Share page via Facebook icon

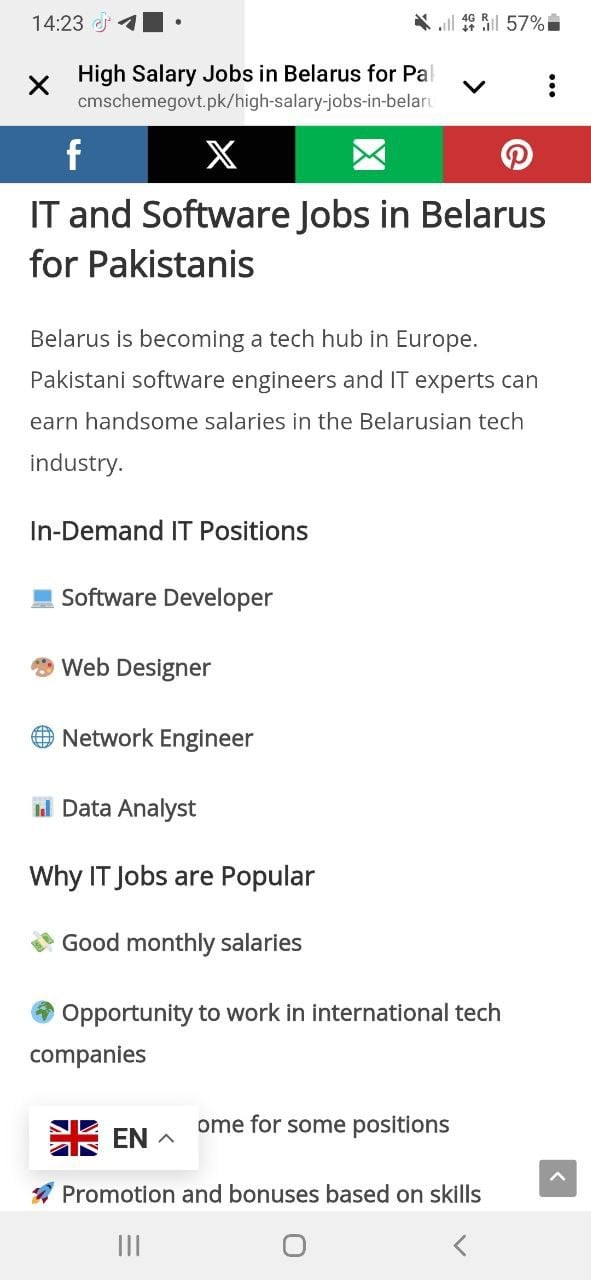tap(74, 154)
